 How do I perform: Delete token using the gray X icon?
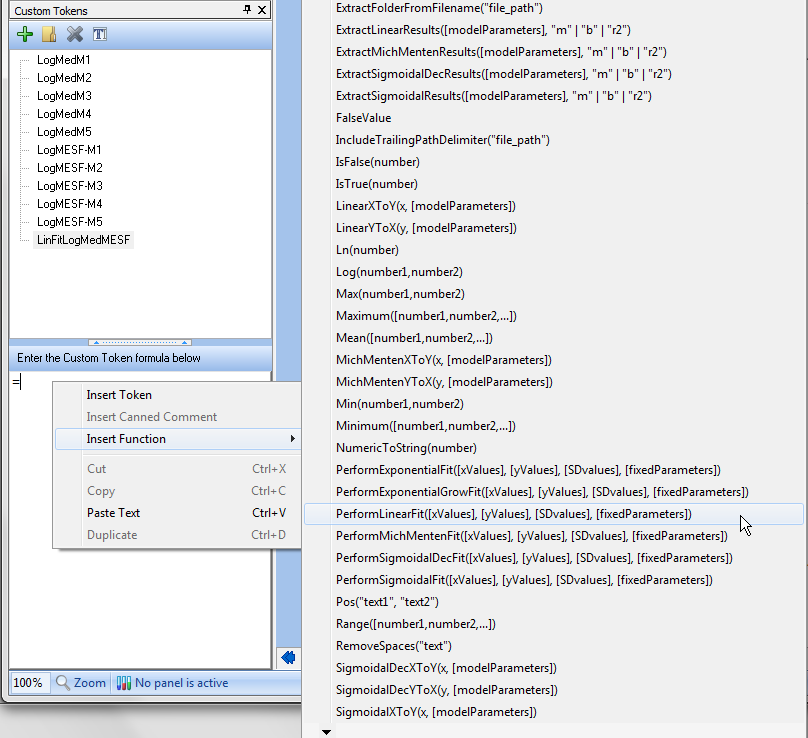click(75, 35)
